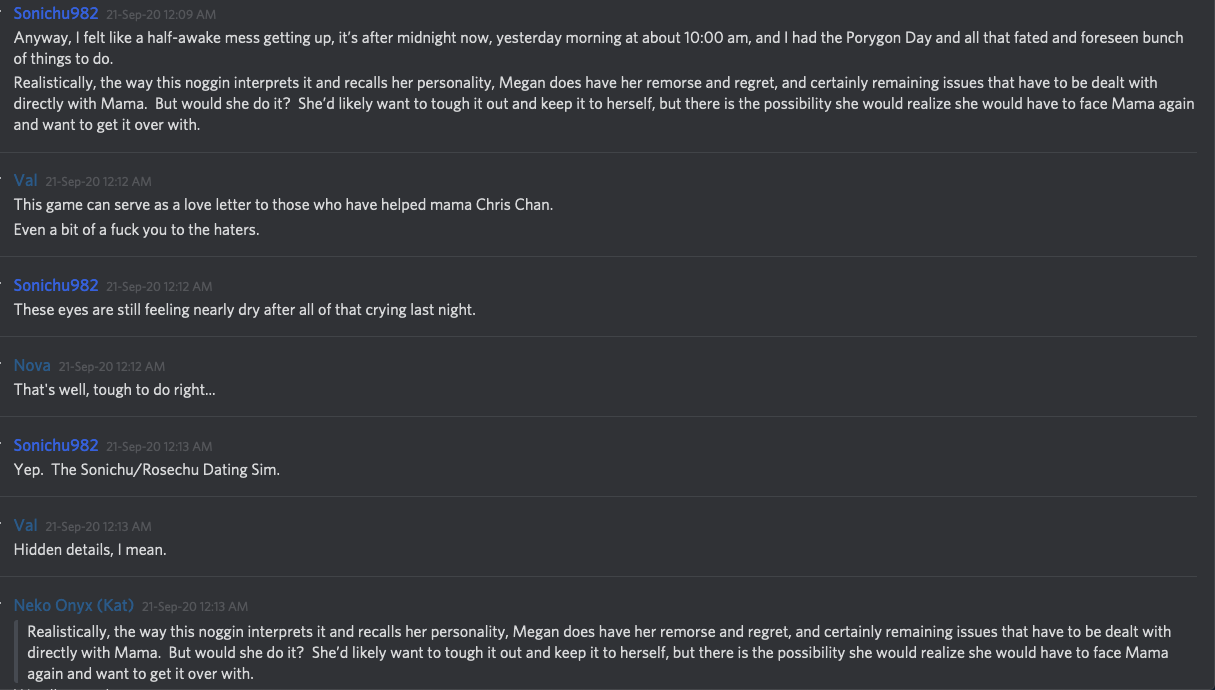Select the "Yep. The Sonichu/Rosechu Dating Sim." message
Viewport: 1215px width, 690px height.
[146, 470]
